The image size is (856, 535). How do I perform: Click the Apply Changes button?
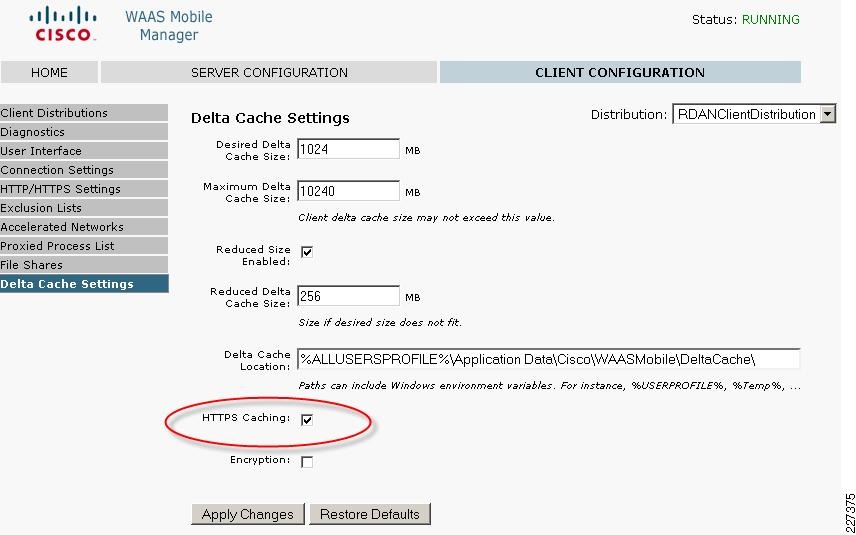tap(248, 514)
